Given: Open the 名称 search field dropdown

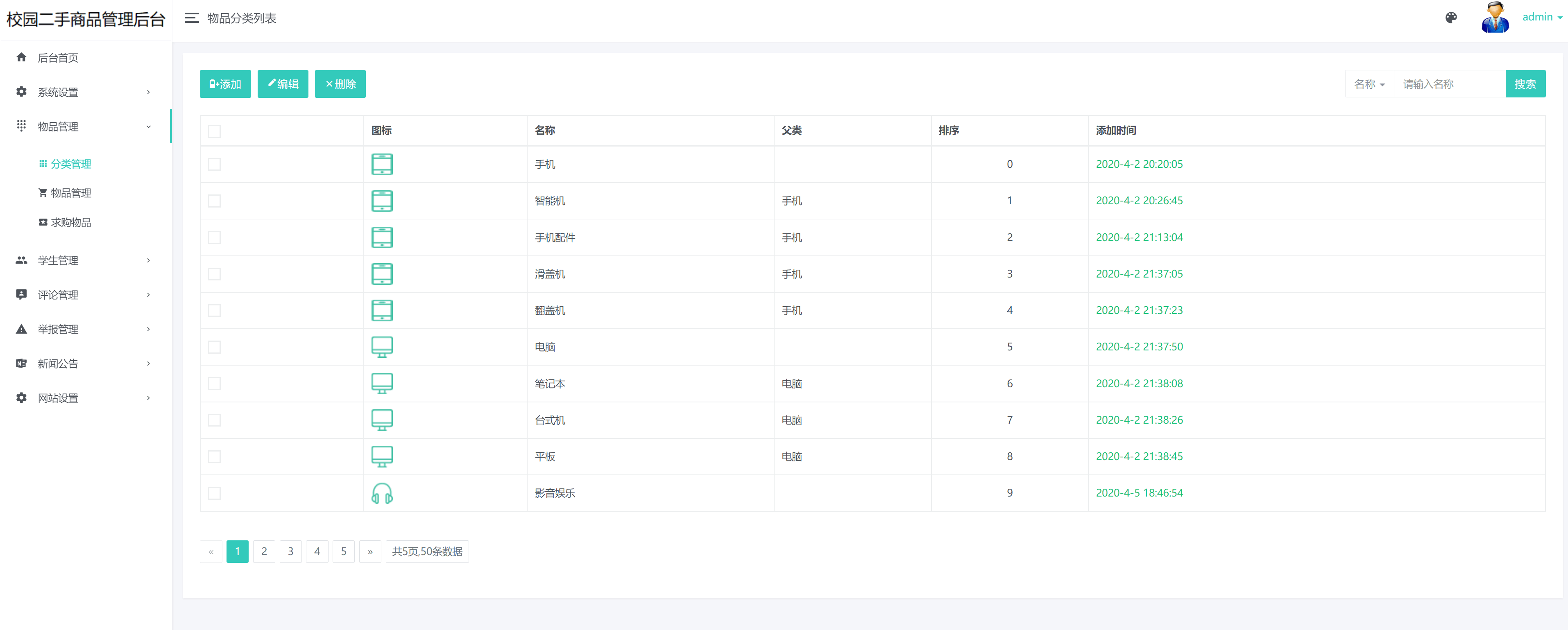Looking at the screenshot, I should click(x=1369, y=84).
